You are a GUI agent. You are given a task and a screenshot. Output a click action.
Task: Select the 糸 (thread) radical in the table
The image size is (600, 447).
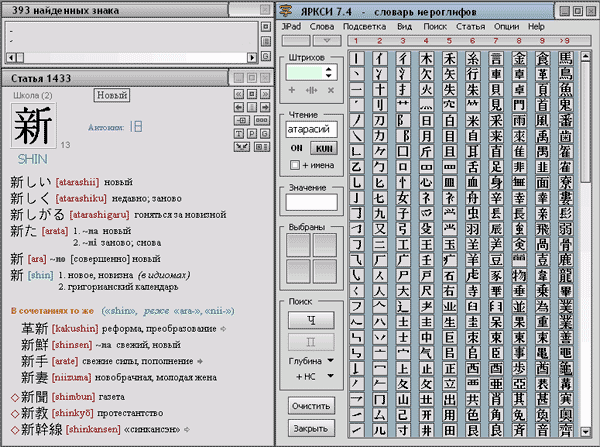click(x=473, y=59)
